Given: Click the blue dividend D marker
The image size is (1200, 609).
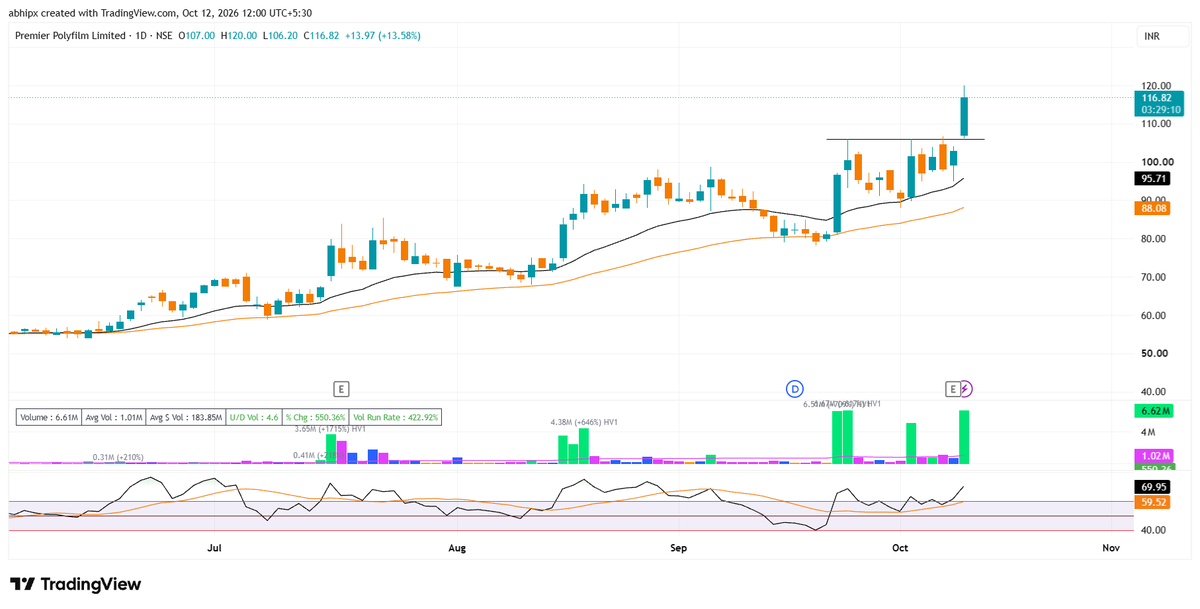Looking at the screenshot, I should click(x=795, y=388).
